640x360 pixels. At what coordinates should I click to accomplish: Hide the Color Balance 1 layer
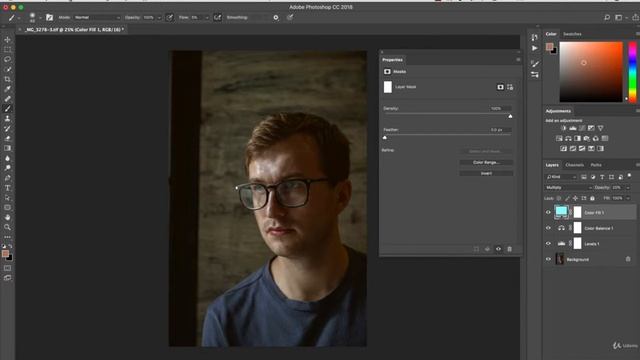(548, 228)
